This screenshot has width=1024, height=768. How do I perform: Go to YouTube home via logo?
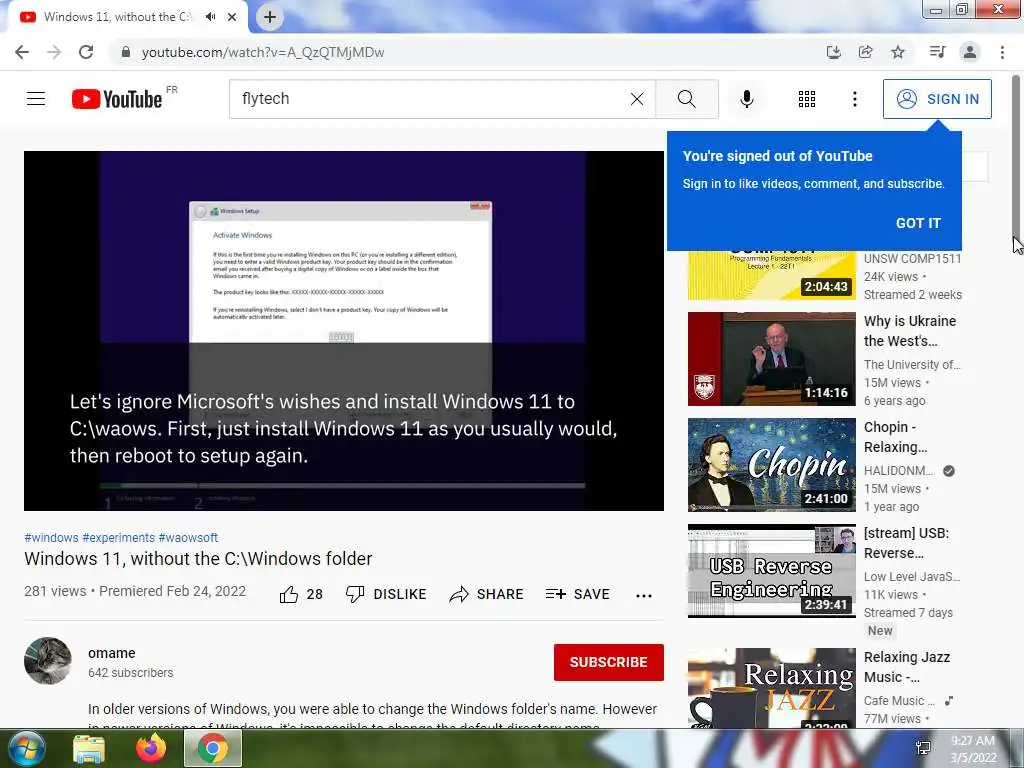point(118,99)
